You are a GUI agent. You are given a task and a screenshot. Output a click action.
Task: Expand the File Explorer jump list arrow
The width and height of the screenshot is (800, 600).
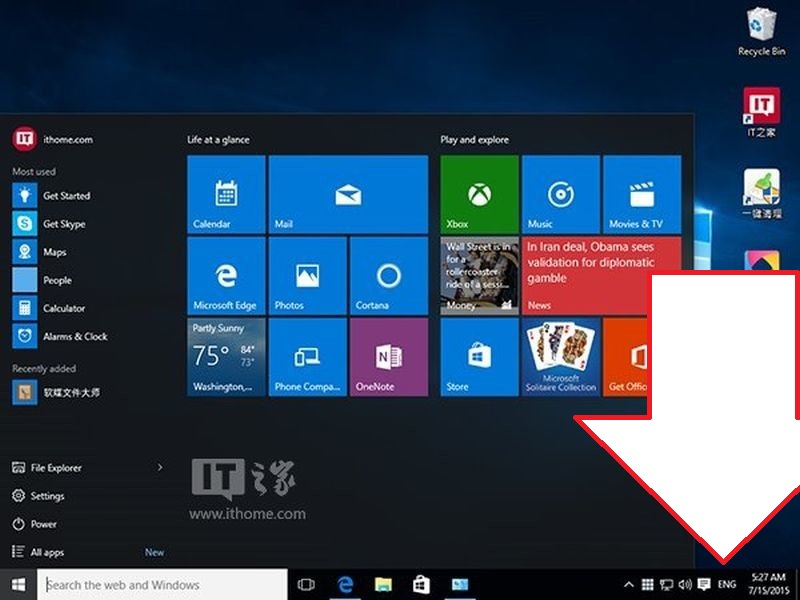[x=160, y=467]
